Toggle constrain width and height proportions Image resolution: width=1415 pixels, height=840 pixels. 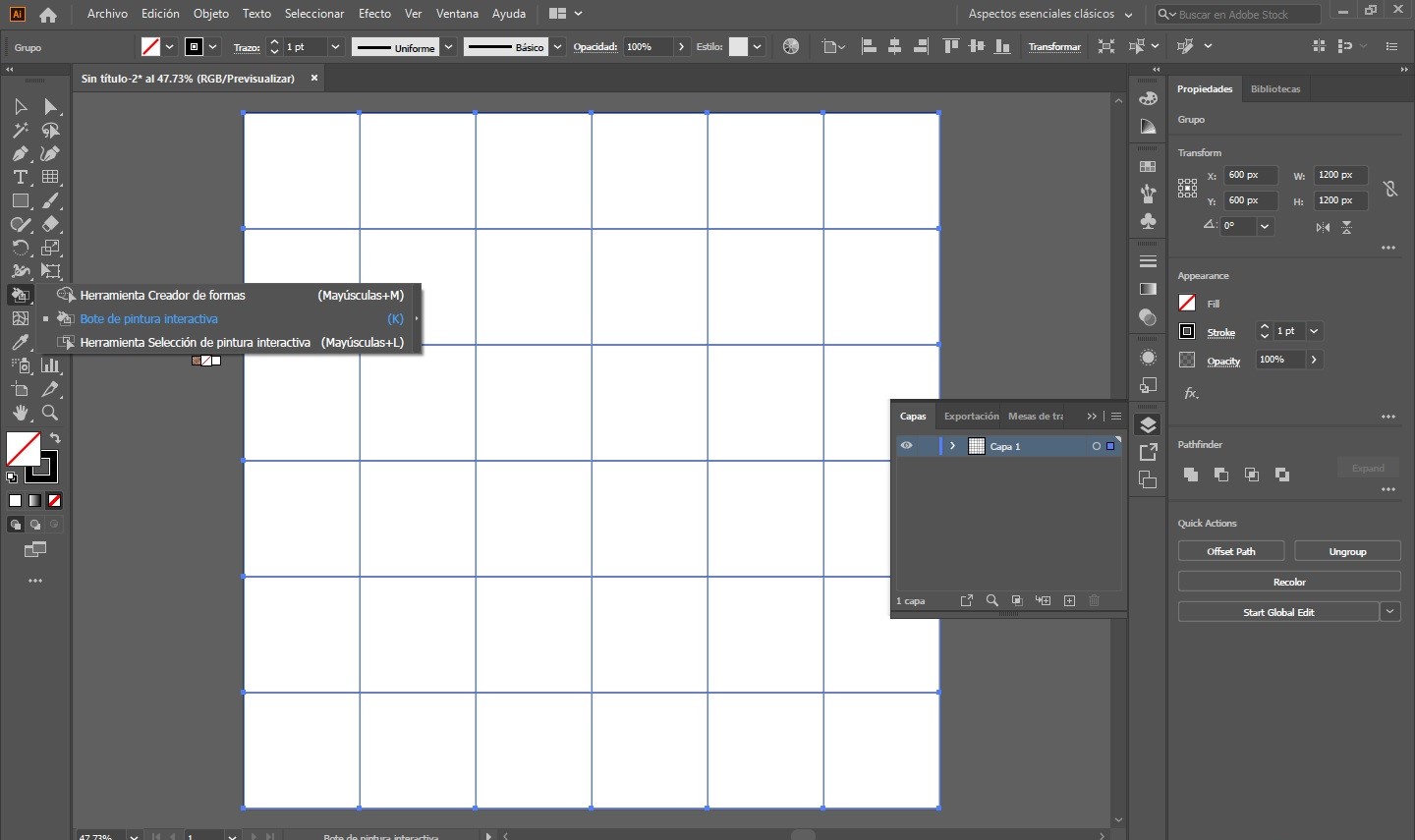click(x=1390, y=188)
